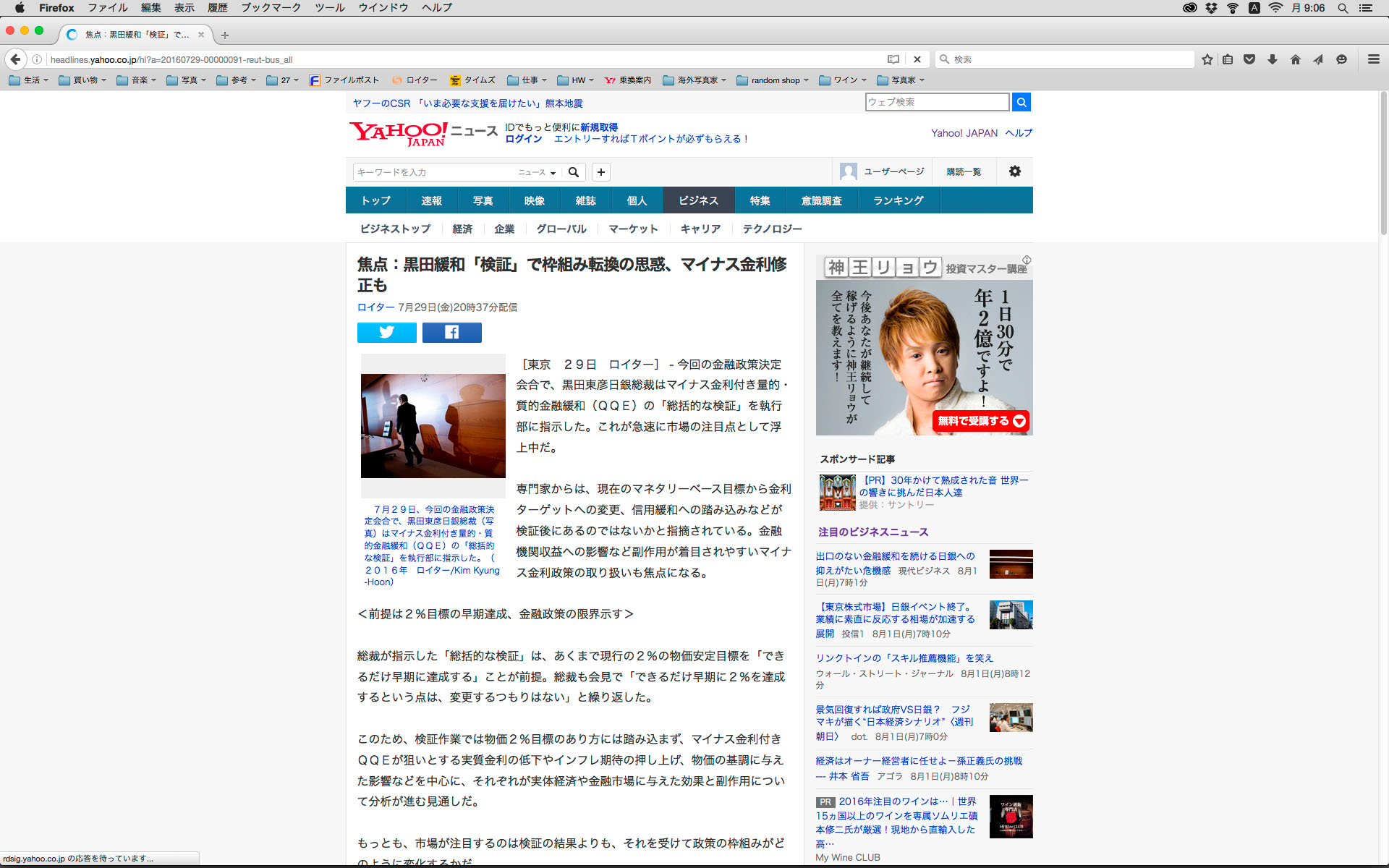This screenshot has height=868, width=1389.
Task: Toggle reader view icon in address bar
Action: 893,59
